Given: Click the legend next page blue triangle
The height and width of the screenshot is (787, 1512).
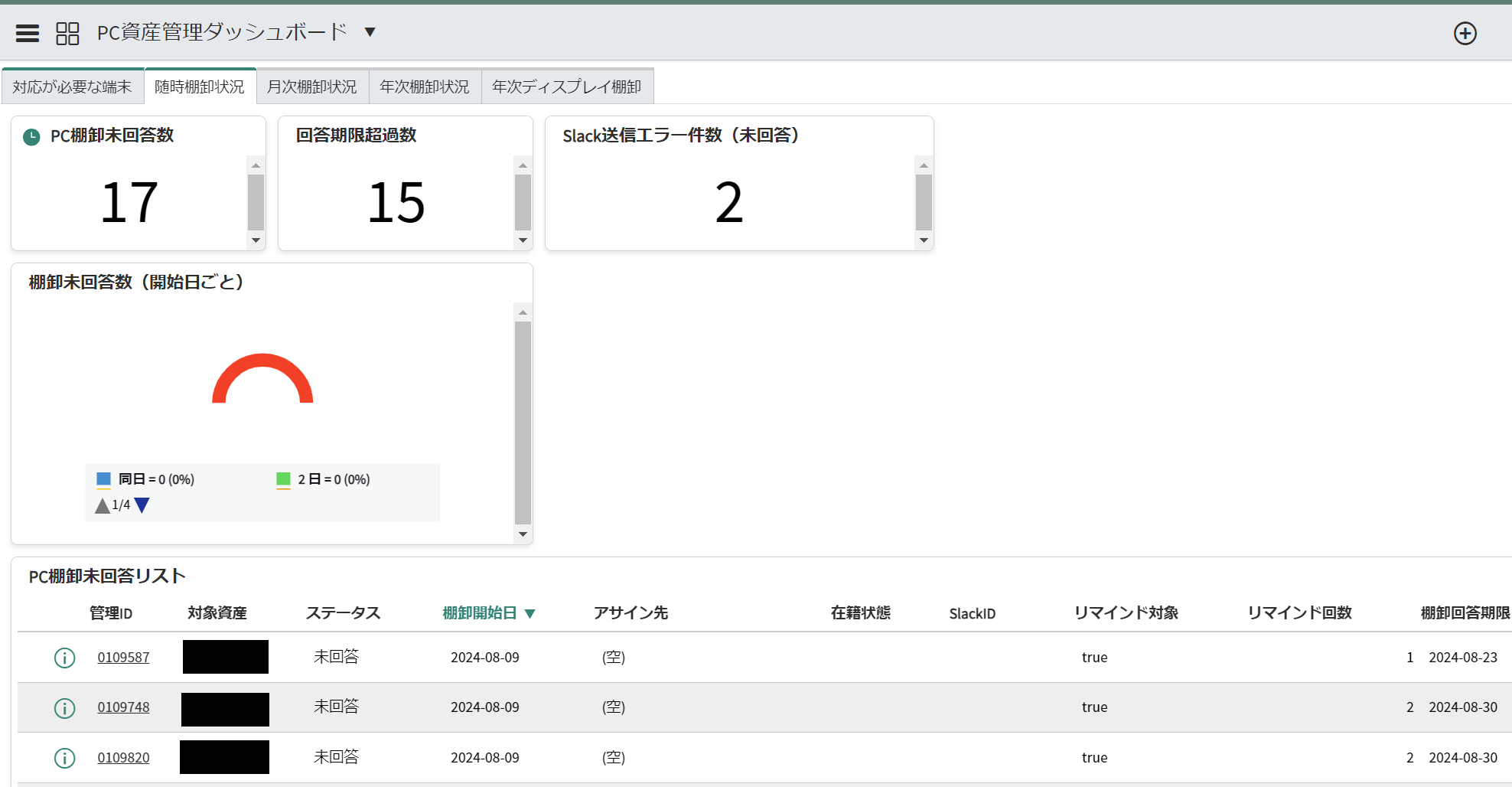Looking at the screenshot, I should [142, 505].
